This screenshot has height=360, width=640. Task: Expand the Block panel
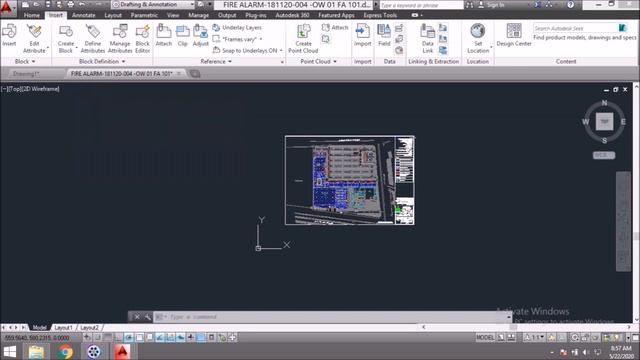click(x=25, y=61)
